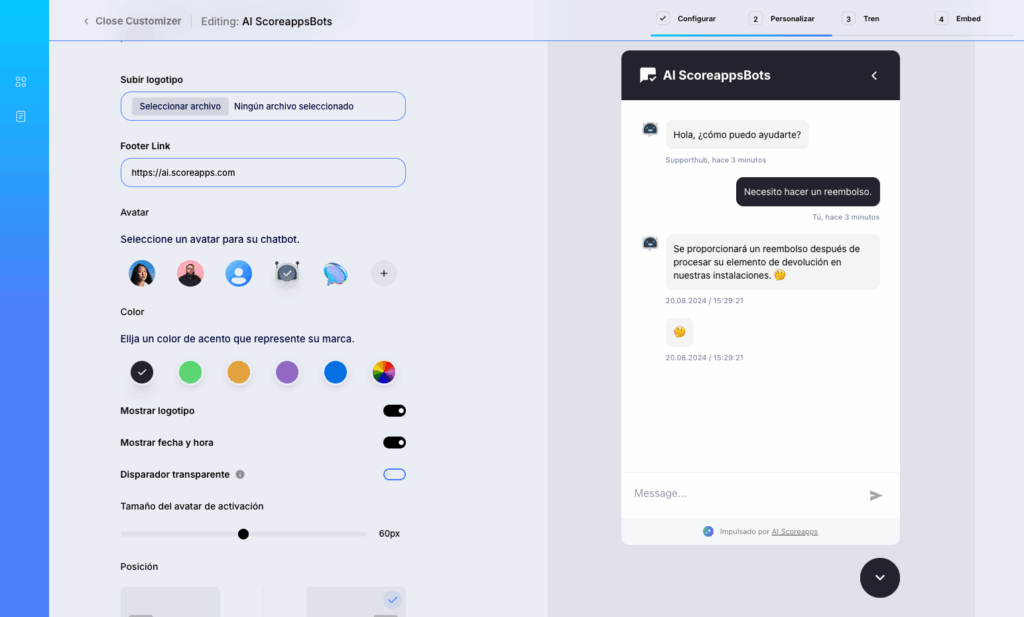Toggle Mostrar fecha y hora switch
The image size is (1024, 617).
(394, 443)
